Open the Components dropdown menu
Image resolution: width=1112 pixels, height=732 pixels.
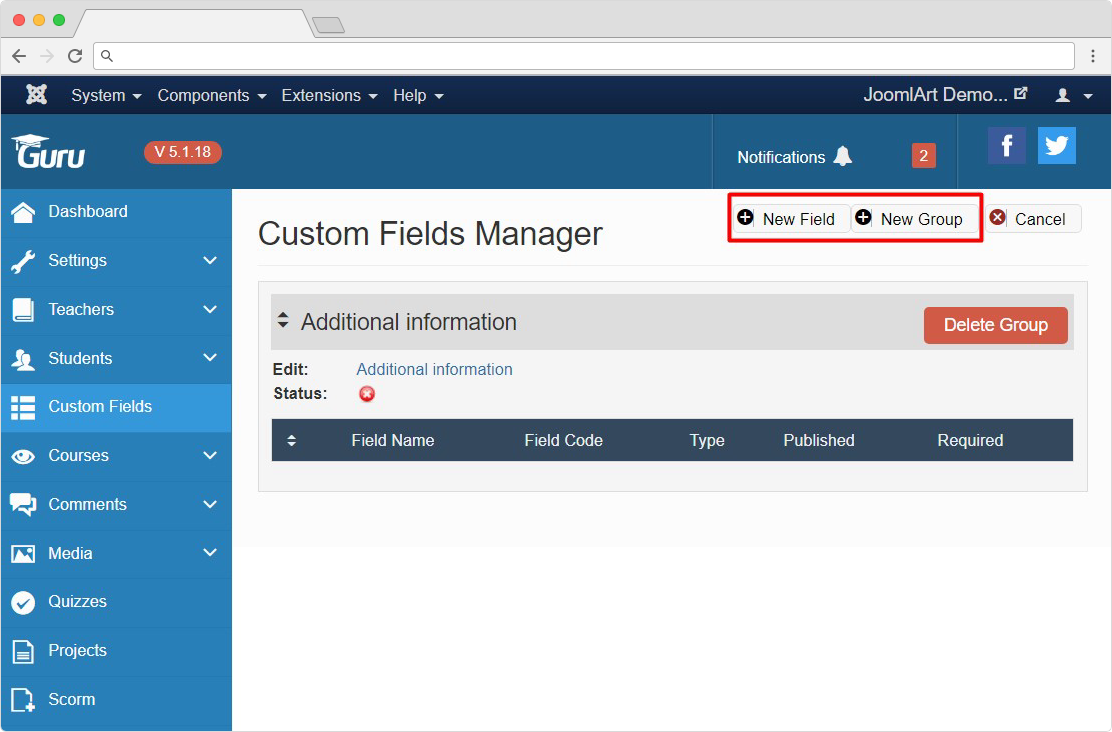pyautogui.click(x=212, y=95)
